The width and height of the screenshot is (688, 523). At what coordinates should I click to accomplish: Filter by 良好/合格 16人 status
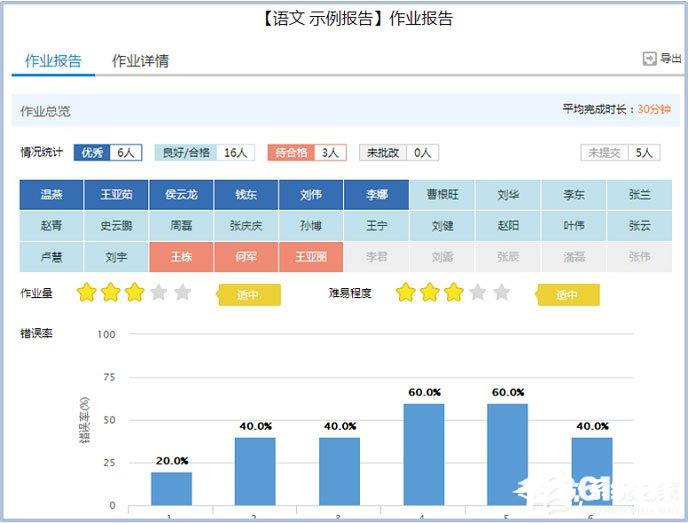pos(204,152)
